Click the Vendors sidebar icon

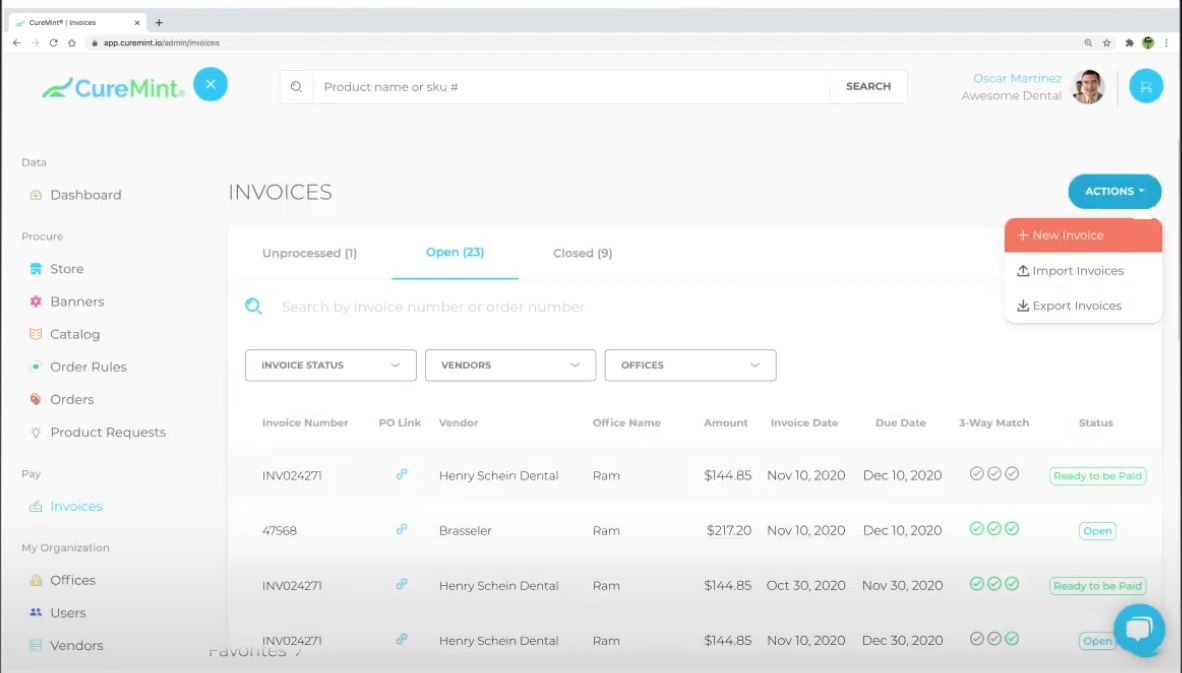[x=35, y=645]
